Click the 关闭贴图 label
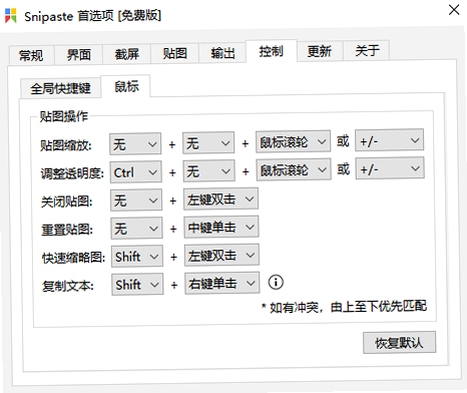The width and height of the screenshot is (467, 393). [x=66, y=202]
